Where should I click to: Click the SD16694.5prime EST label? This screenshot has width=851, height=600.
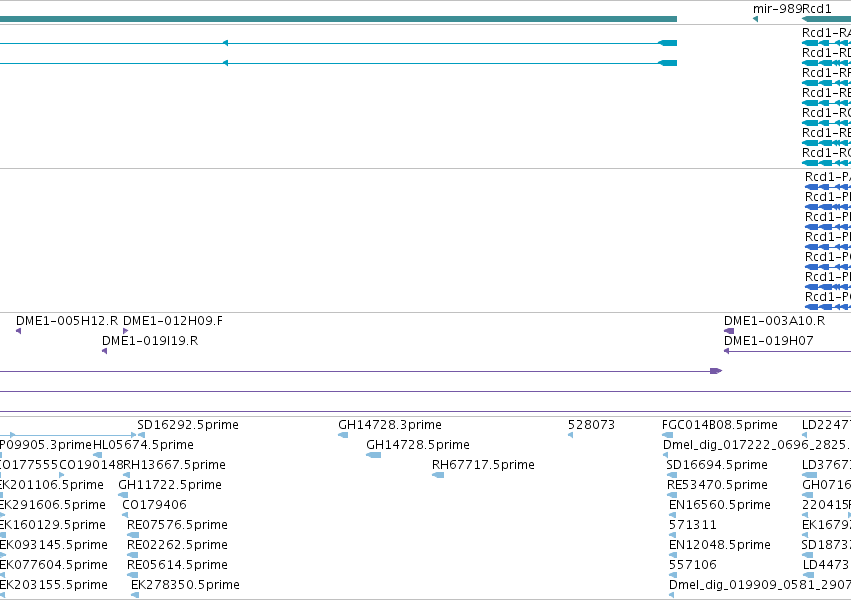click(x=717, y=465)
